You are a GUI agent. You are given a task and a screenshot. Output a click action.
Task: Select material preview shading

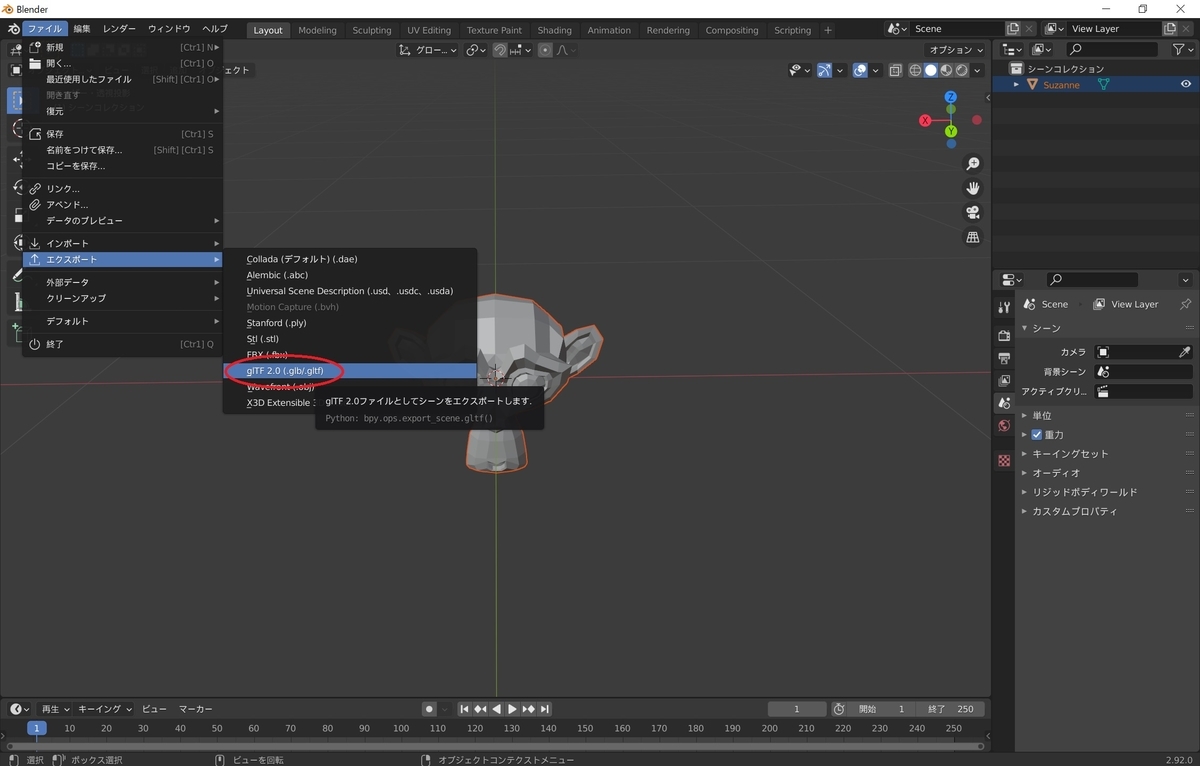coord(946,70)
